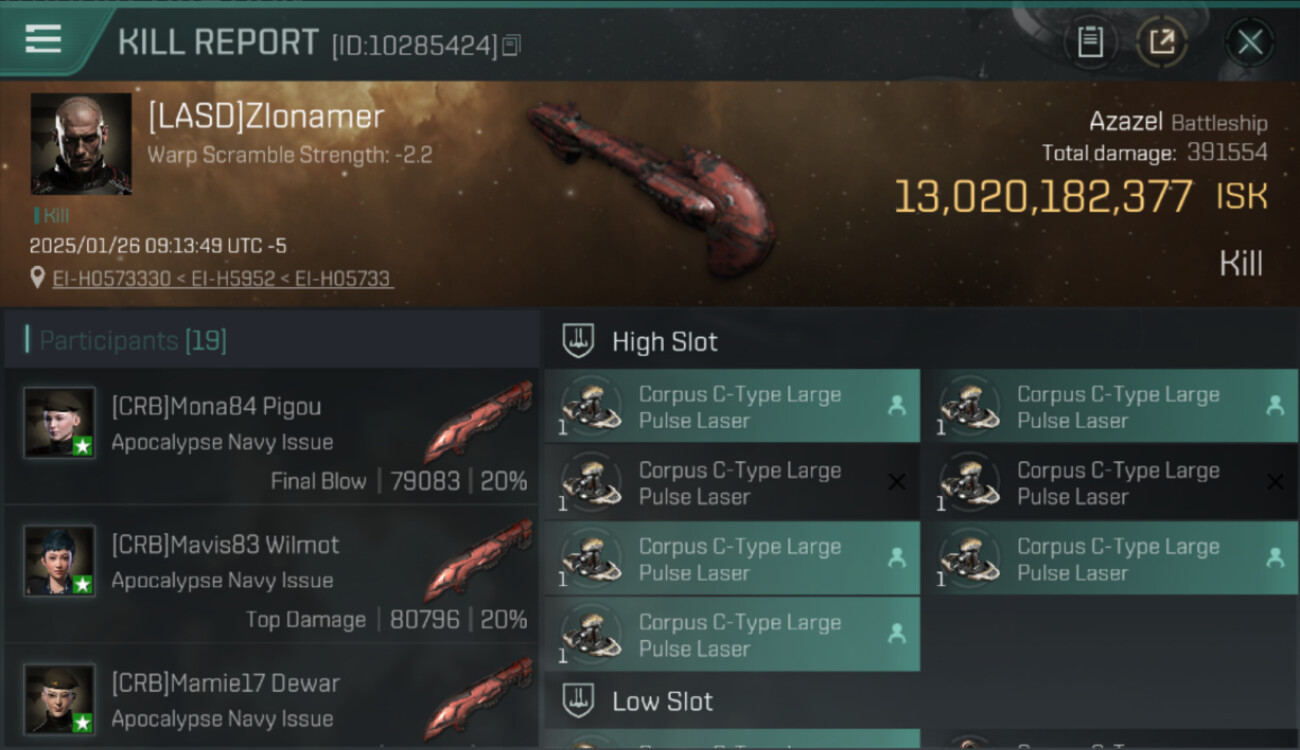Open the hamburger menu icon
Image resolution: width=1300 pixels, height=750 pixels.
pos(43,39)
